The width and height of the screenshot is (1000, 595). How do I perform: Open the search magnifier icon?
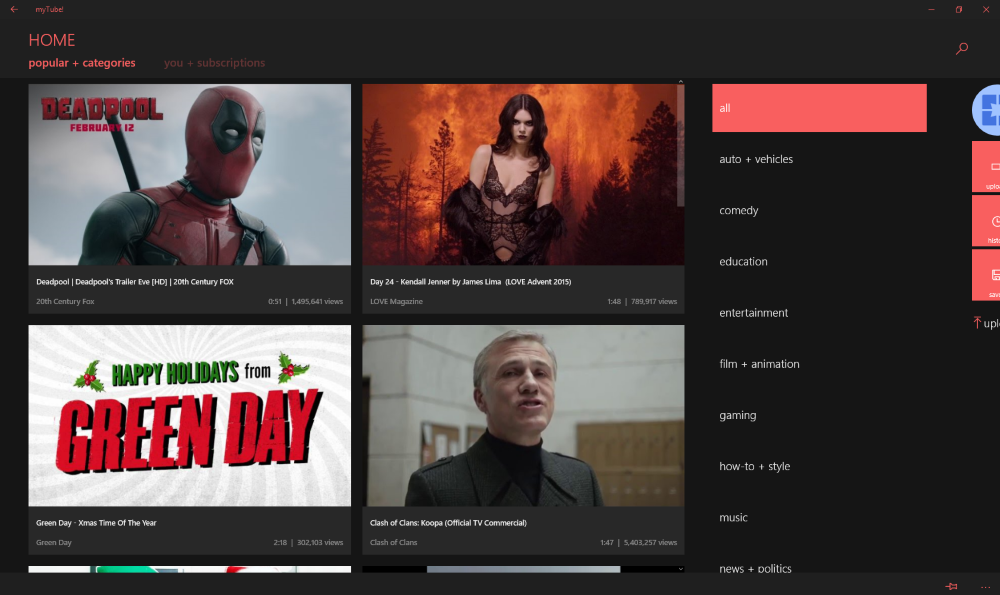[x=962, y=48]
